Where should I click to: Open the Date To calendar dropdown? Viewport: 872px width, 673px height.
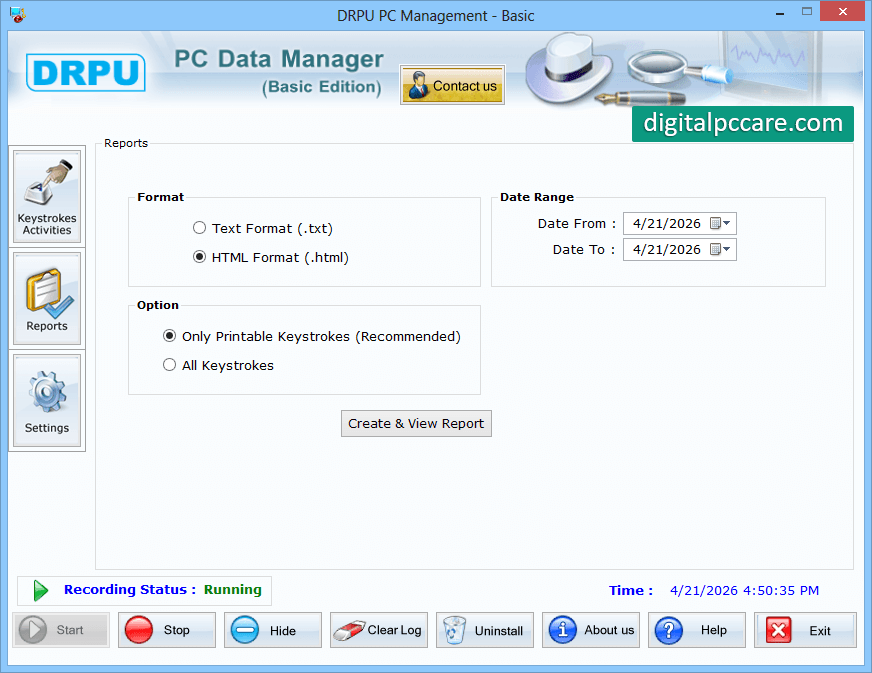click(x=721, y=249)
